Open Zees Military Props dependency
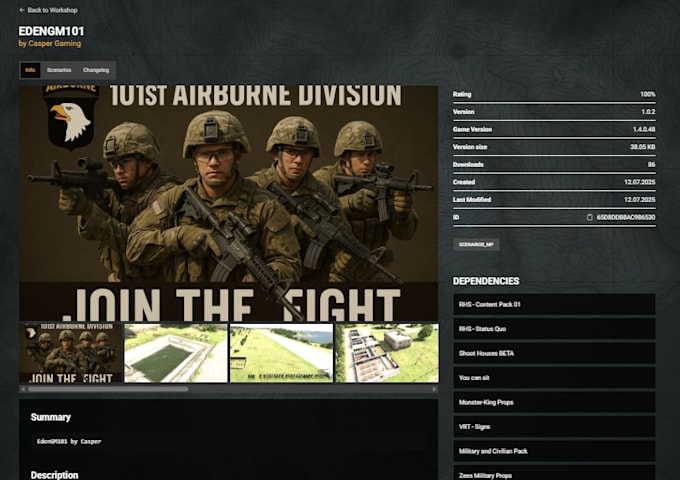680x480 pixels. 554,473
